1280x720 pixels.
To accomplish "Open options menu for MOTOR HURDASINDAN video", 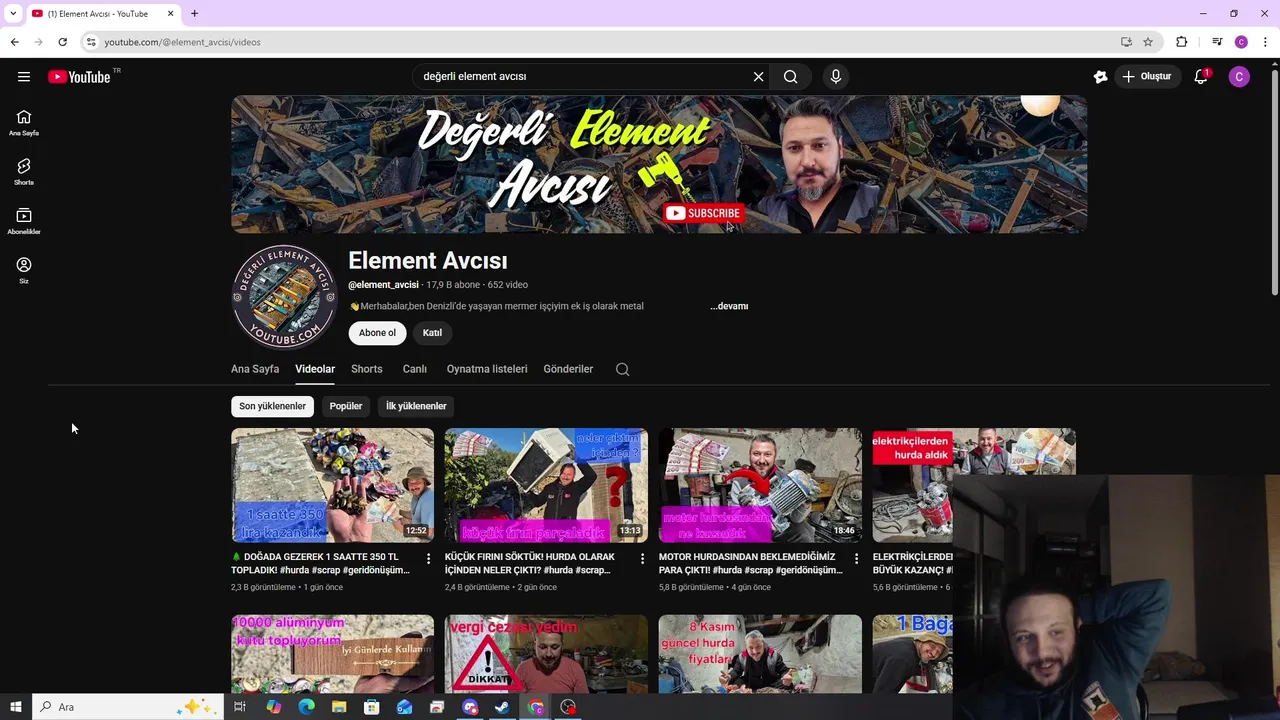I will [856, 558].
